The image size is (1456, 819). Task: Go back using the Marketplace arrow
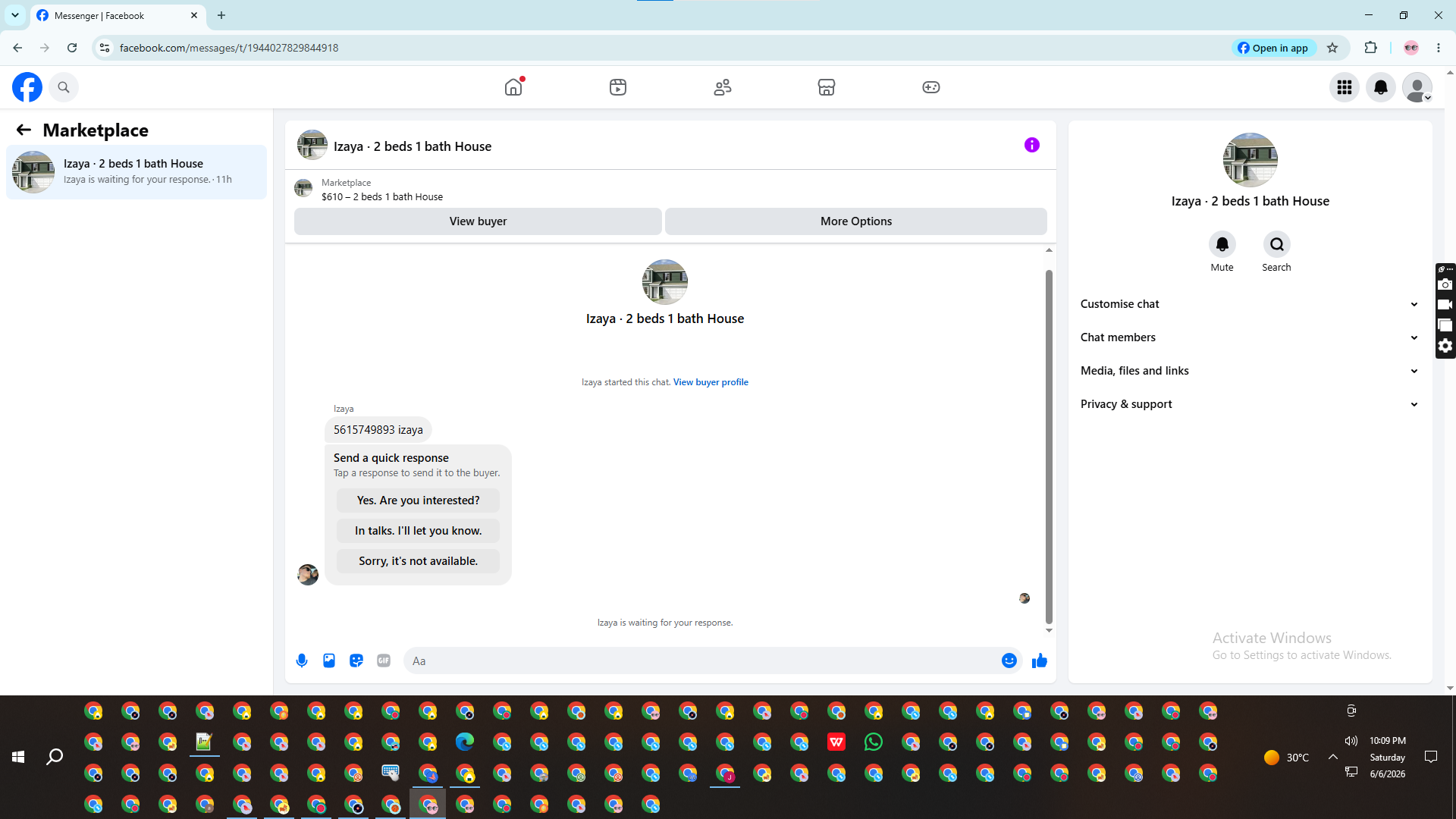pos(24,130)
